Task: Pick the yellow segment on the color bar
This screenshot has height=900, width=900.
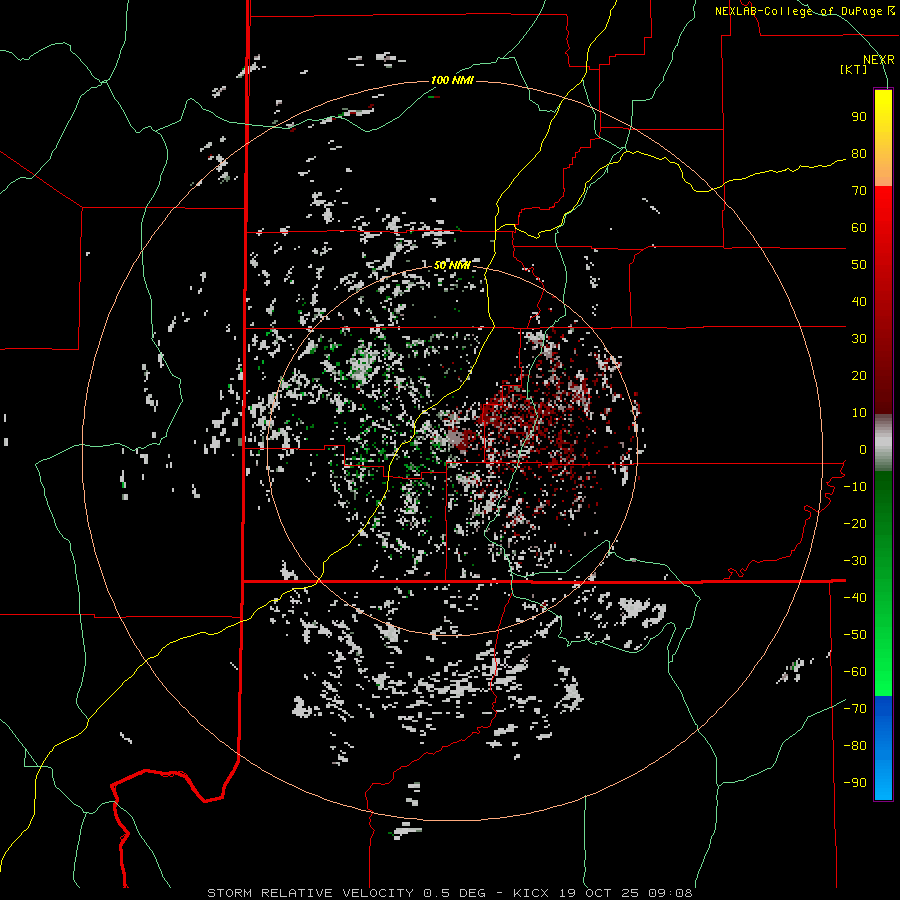Action: (x=883, y=115)
